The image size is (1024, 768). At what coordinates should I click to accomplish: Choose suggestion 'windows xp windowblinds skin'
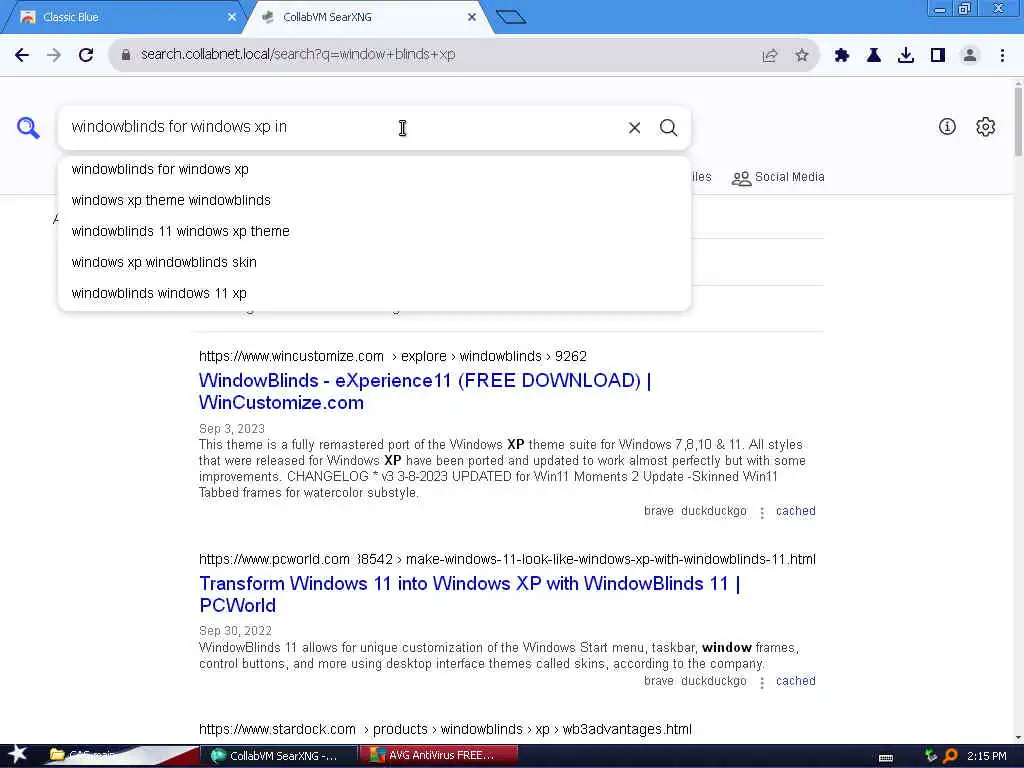pos(374,263)
